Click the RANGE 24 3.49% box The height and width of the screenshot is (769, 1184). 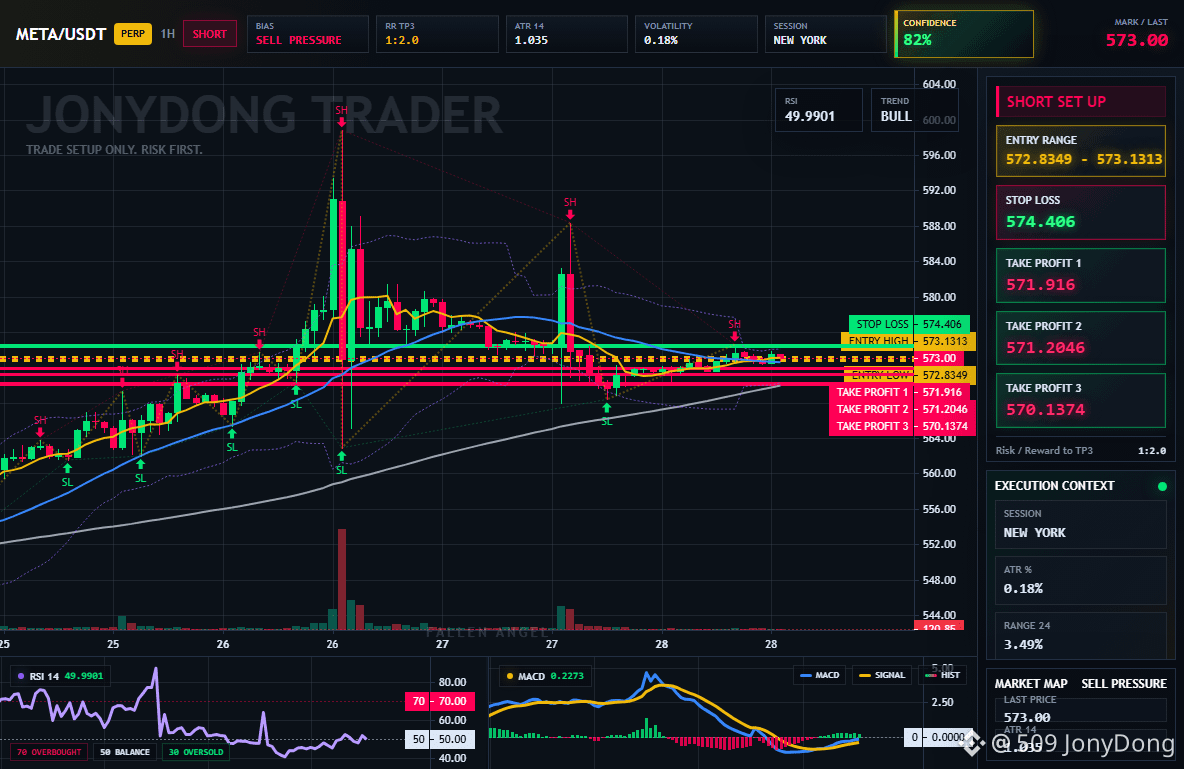click(x=1081, y=636)
